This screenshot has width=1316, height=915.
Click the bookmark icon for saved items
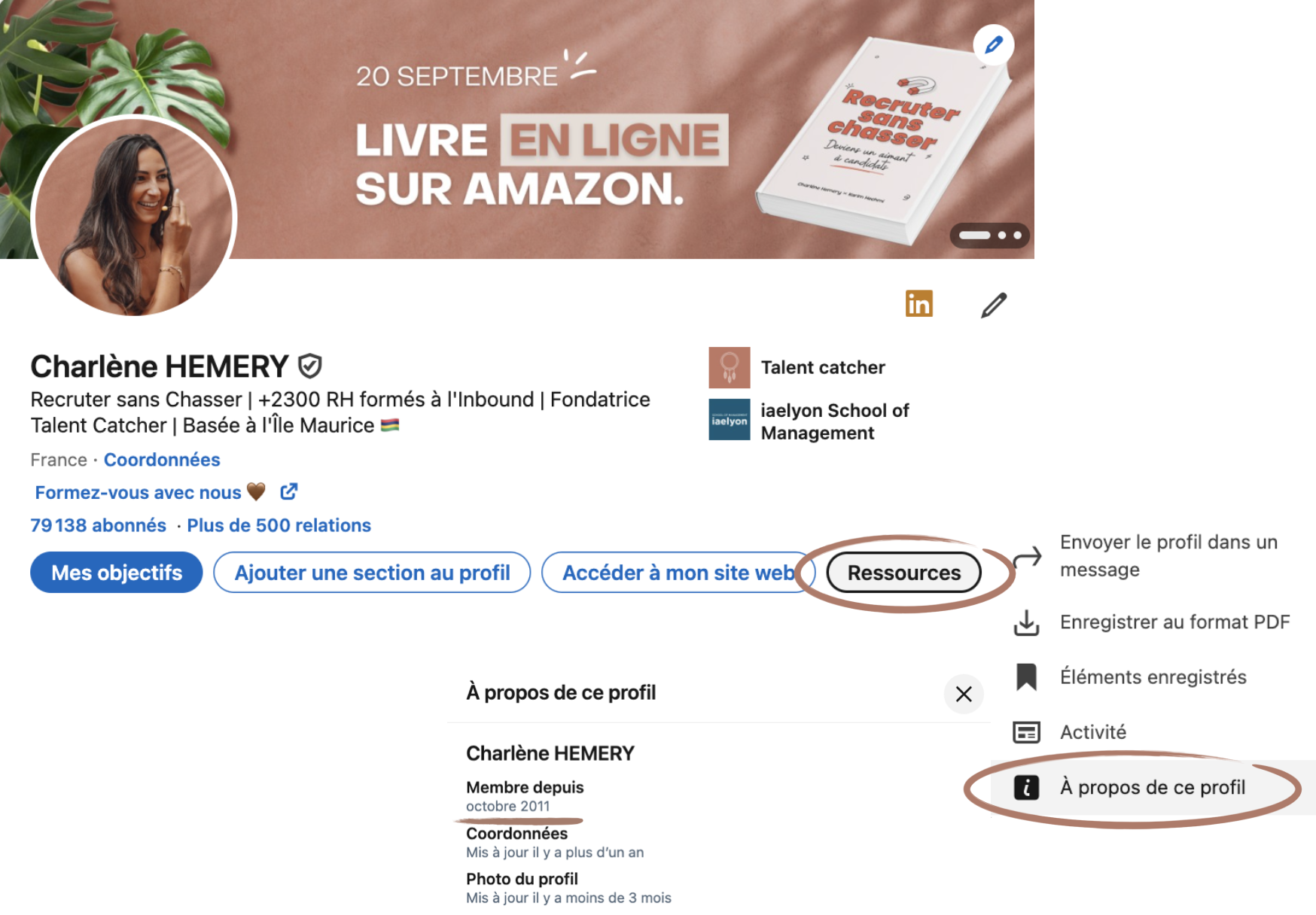(x=1026, y=676)
